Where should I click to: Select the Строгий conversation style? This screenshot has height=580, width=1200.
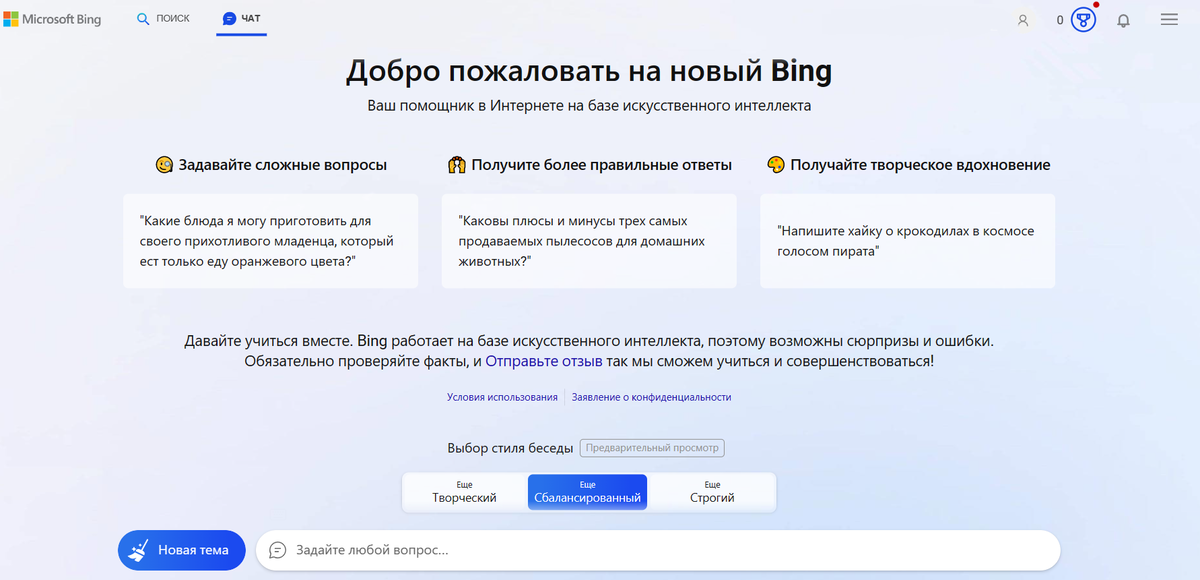pyautogui.click(x=712, y=492)
